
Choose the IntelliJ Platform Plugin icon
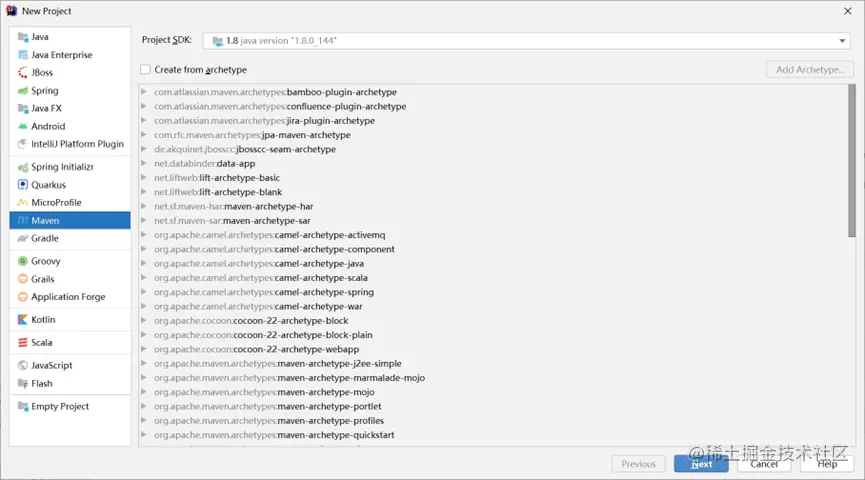(x=23, y=144)
